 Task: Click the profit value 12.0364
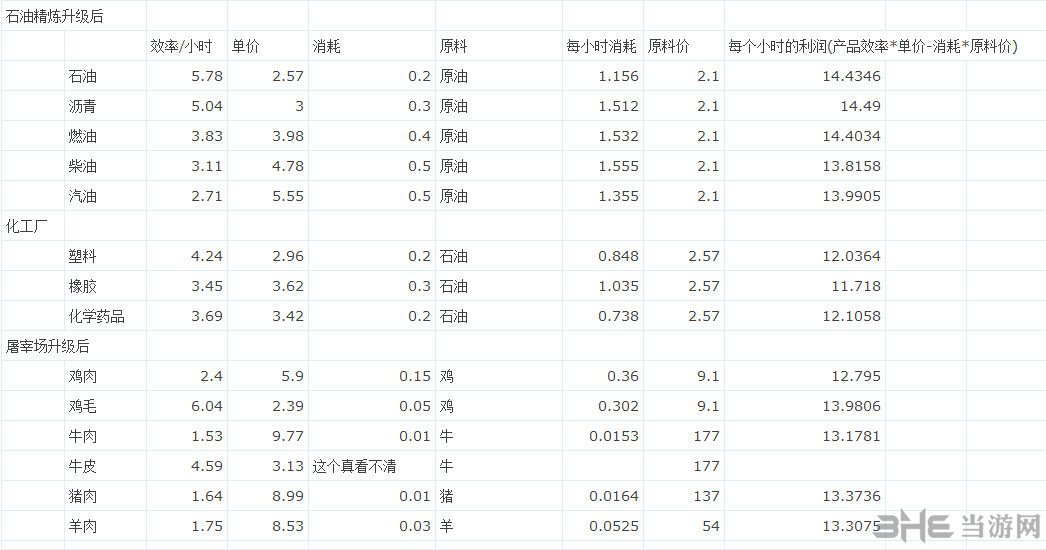pos(851,256)
